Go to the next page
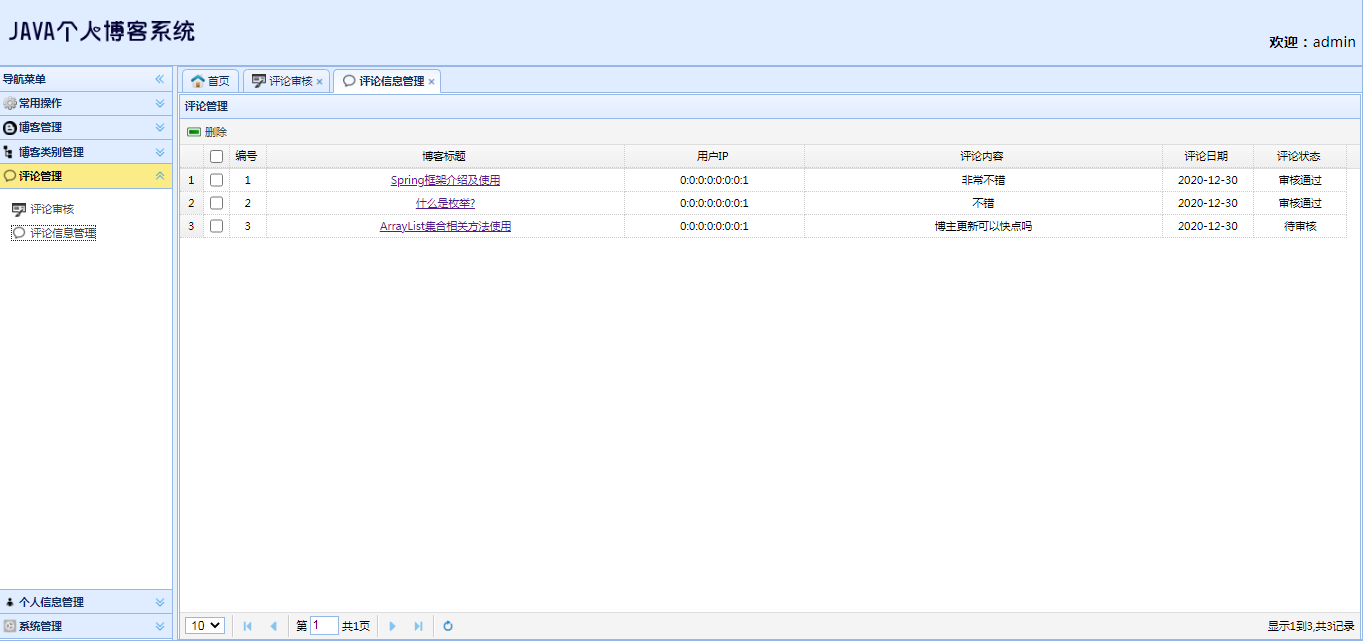The image size is (1363, 641). coord(392,626)
